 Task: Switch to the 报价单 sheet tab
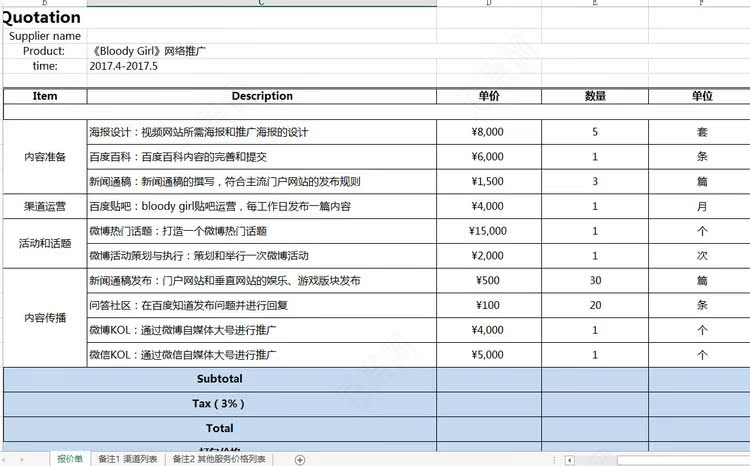point(70,459)
